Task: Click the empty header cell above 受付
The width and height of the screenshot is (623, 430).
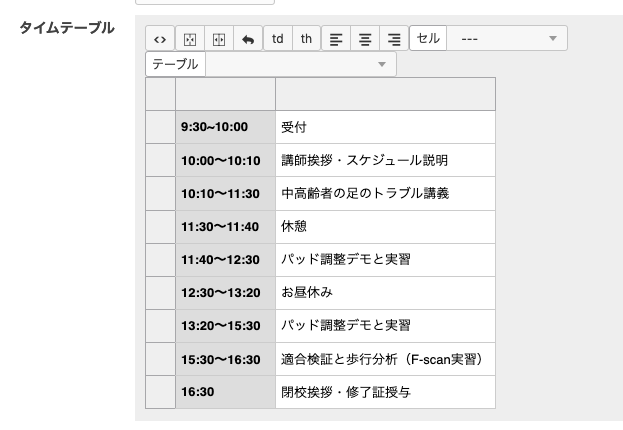Action: pyautogui.click(x=385, y=94)
